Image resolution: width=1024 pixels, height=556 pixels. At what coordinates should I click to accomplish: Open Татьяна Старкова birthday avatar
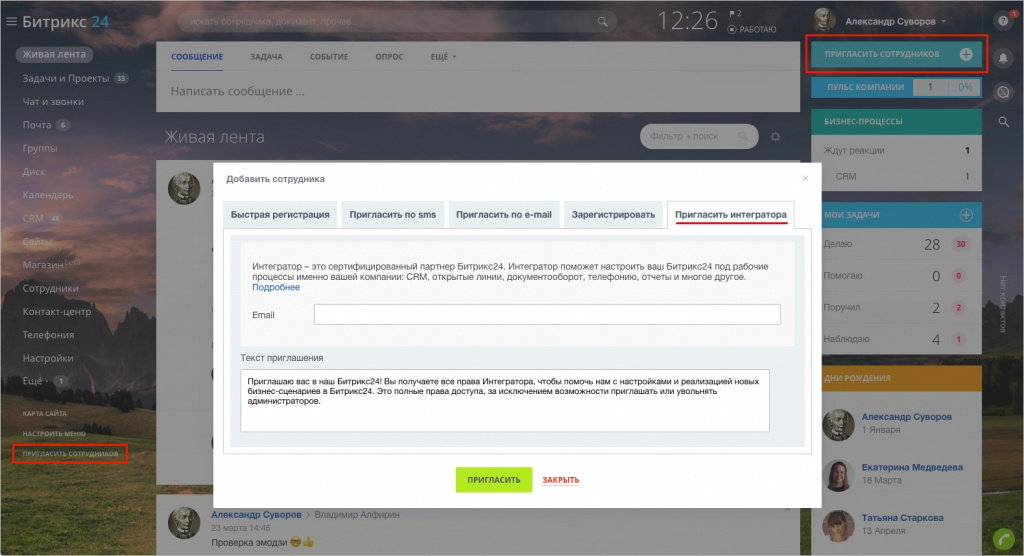(x=838, y=525)
